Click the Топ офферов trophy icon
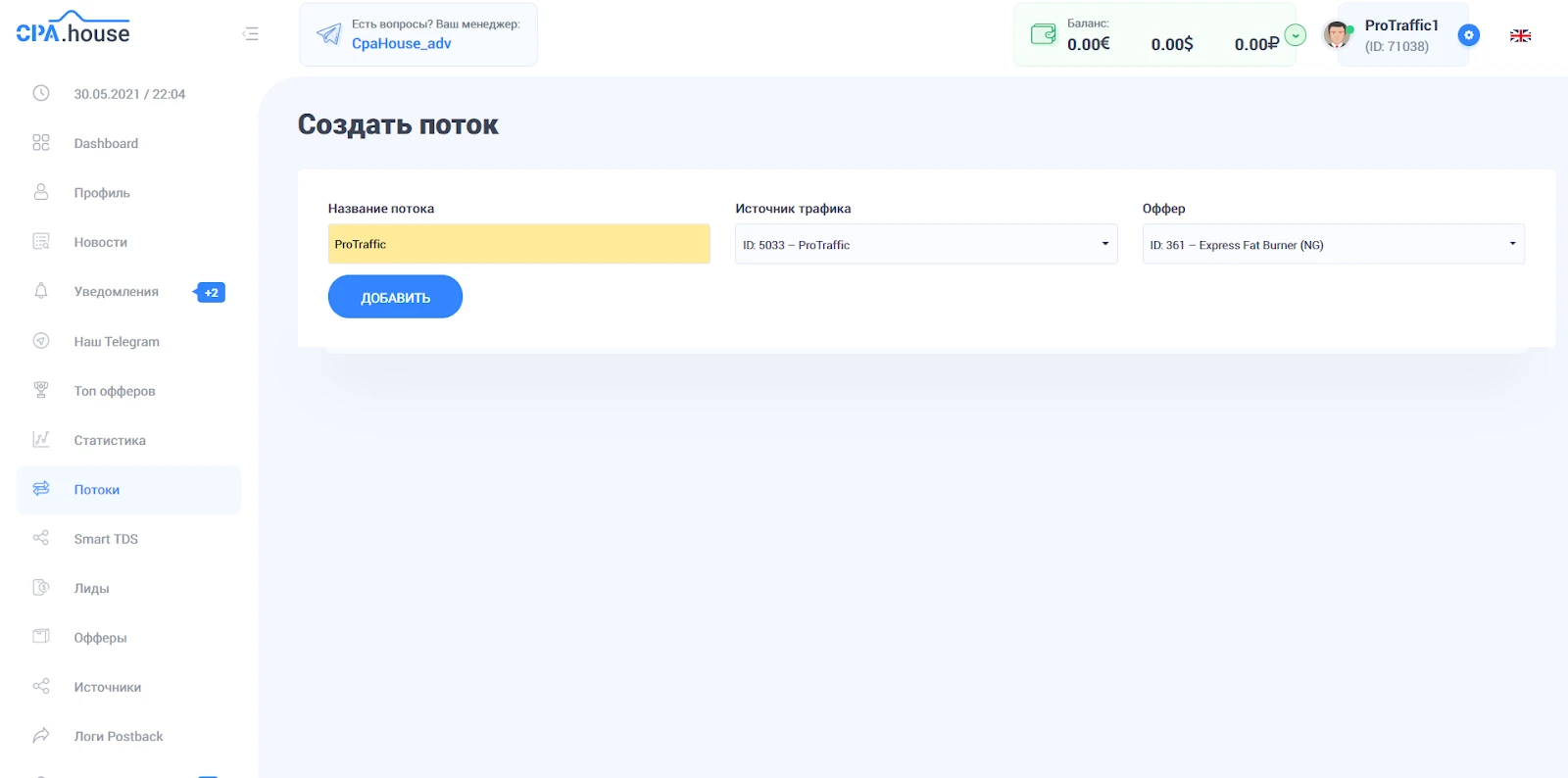Viewport: 1568px width, 778px height. click(x=41, y=390)
